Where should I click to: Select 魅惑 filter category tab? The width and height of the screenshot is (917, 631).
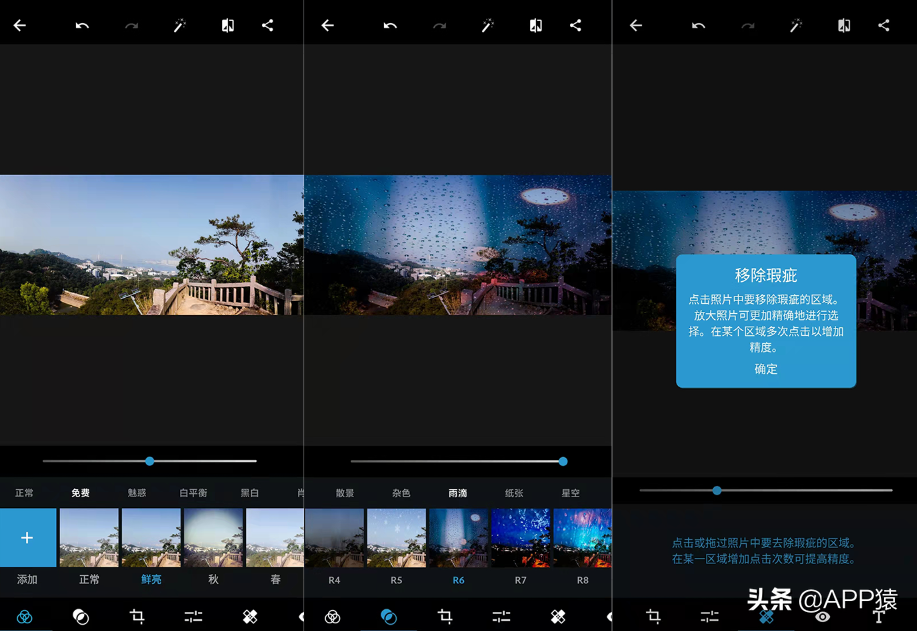pyautogui.click(x=137, y=493)
